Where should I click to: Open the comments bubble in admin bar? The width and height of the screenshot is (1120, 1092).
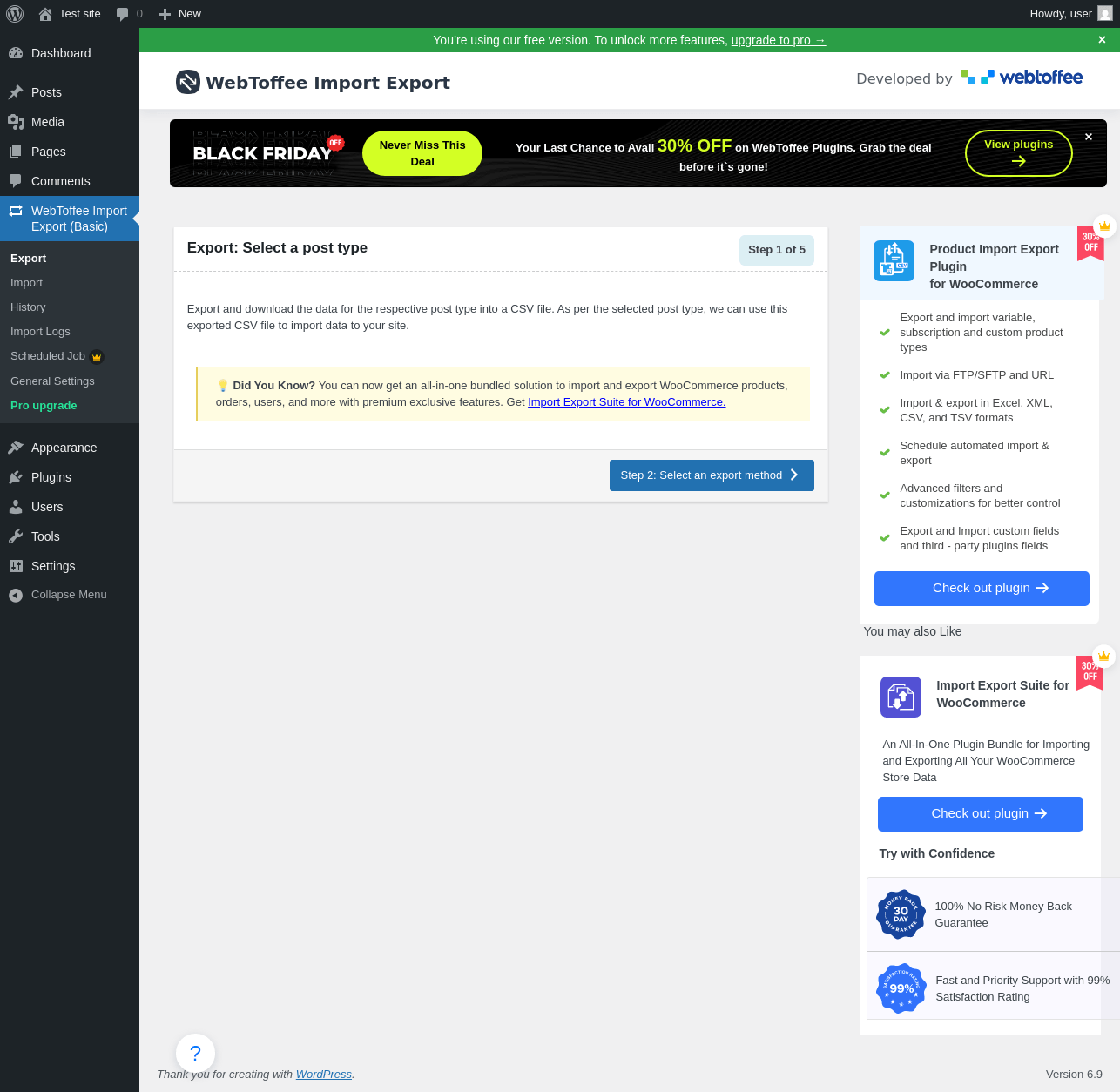(x=122, y=14)
